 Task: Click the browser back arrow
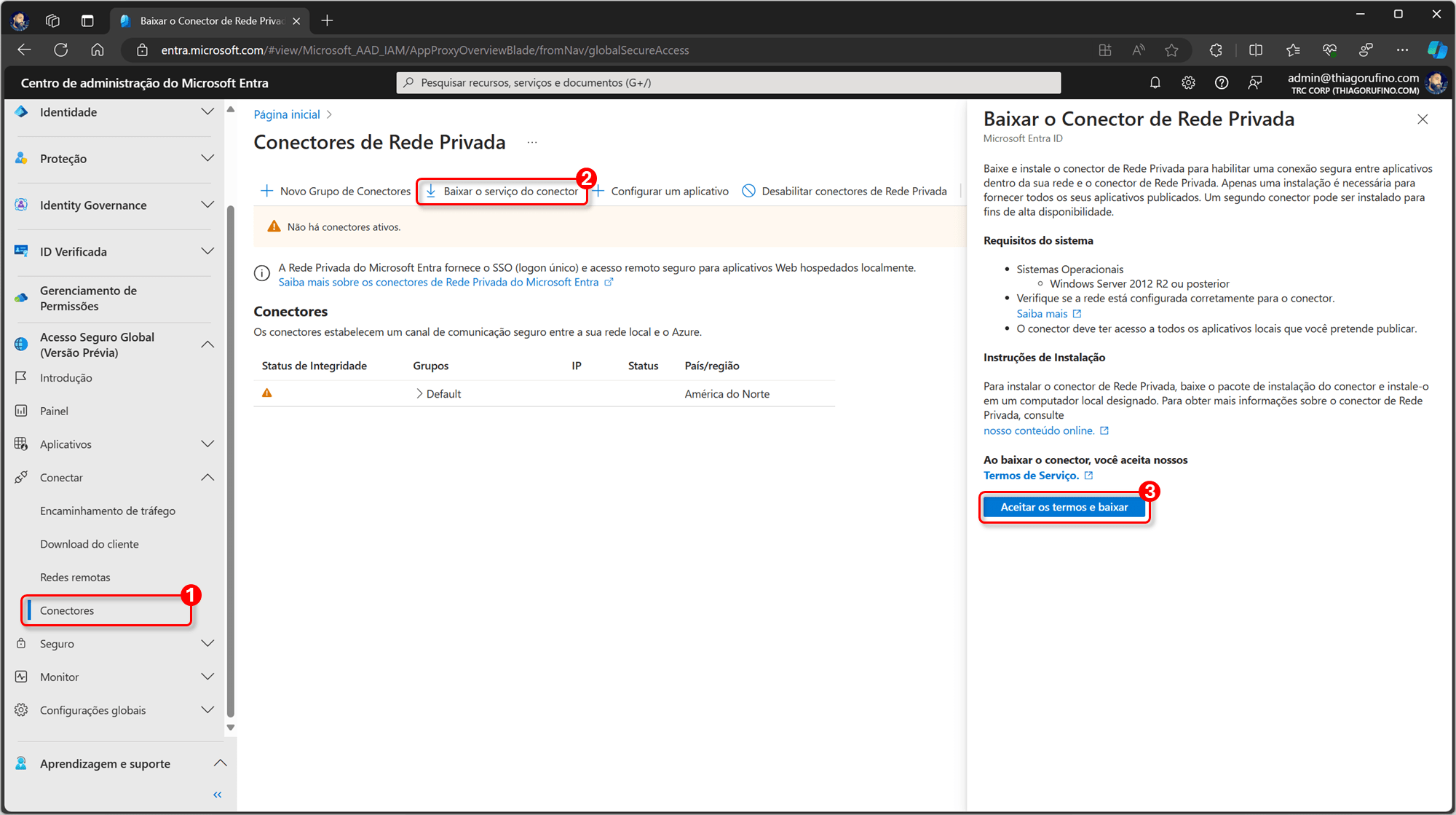tap(24, 50)
